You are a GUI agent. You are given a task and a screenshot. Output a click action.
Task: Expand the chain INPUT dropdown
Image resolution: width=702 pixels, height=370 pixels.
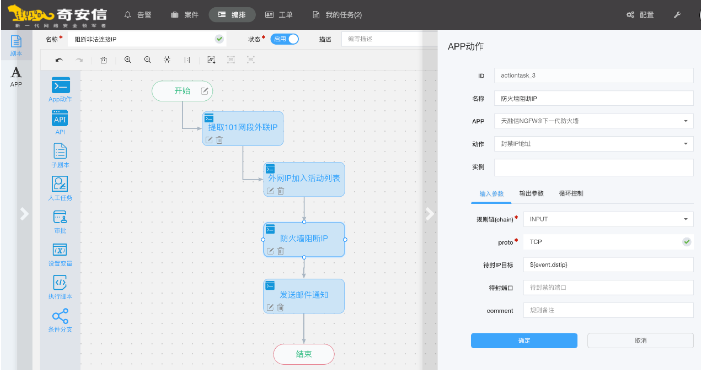pyautogui.click(x=608, y=219)
